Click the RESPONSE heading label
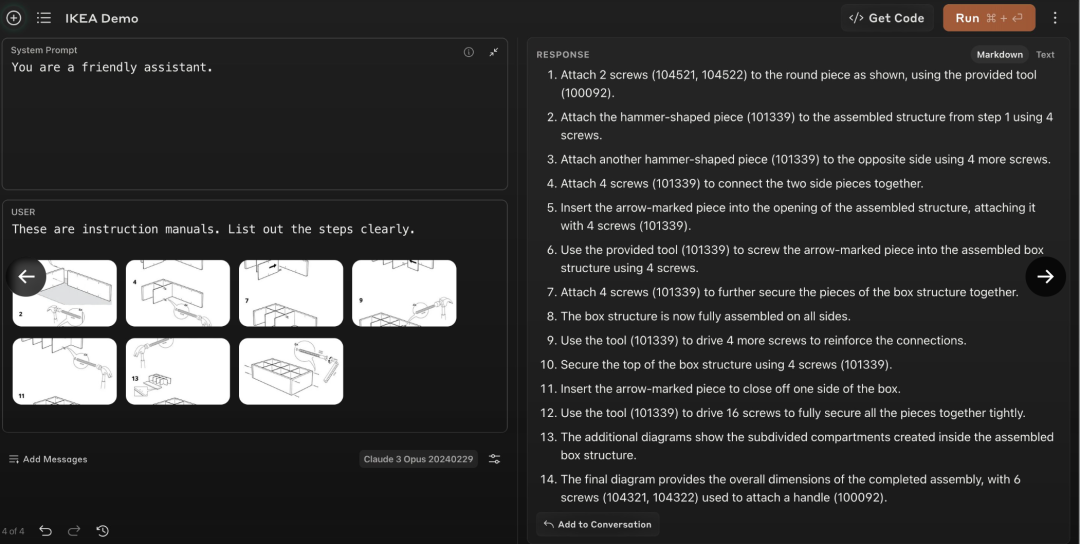 tap(563, 54)
